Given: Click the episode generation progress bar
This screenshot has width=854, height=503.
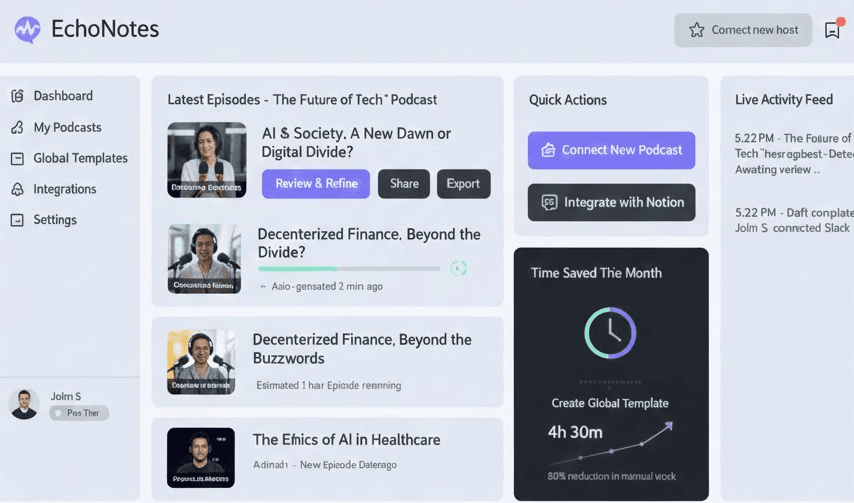Looking at the screenshot, I should (349, 268).
